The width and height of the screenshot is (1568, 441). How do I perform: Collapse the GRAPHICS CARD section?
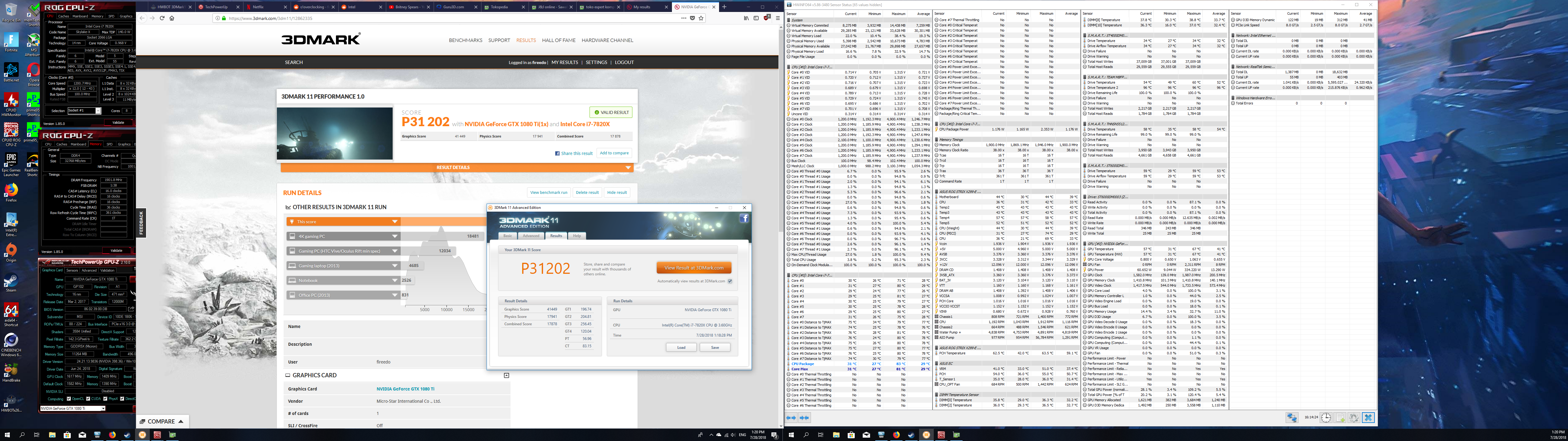coord(507,375)
